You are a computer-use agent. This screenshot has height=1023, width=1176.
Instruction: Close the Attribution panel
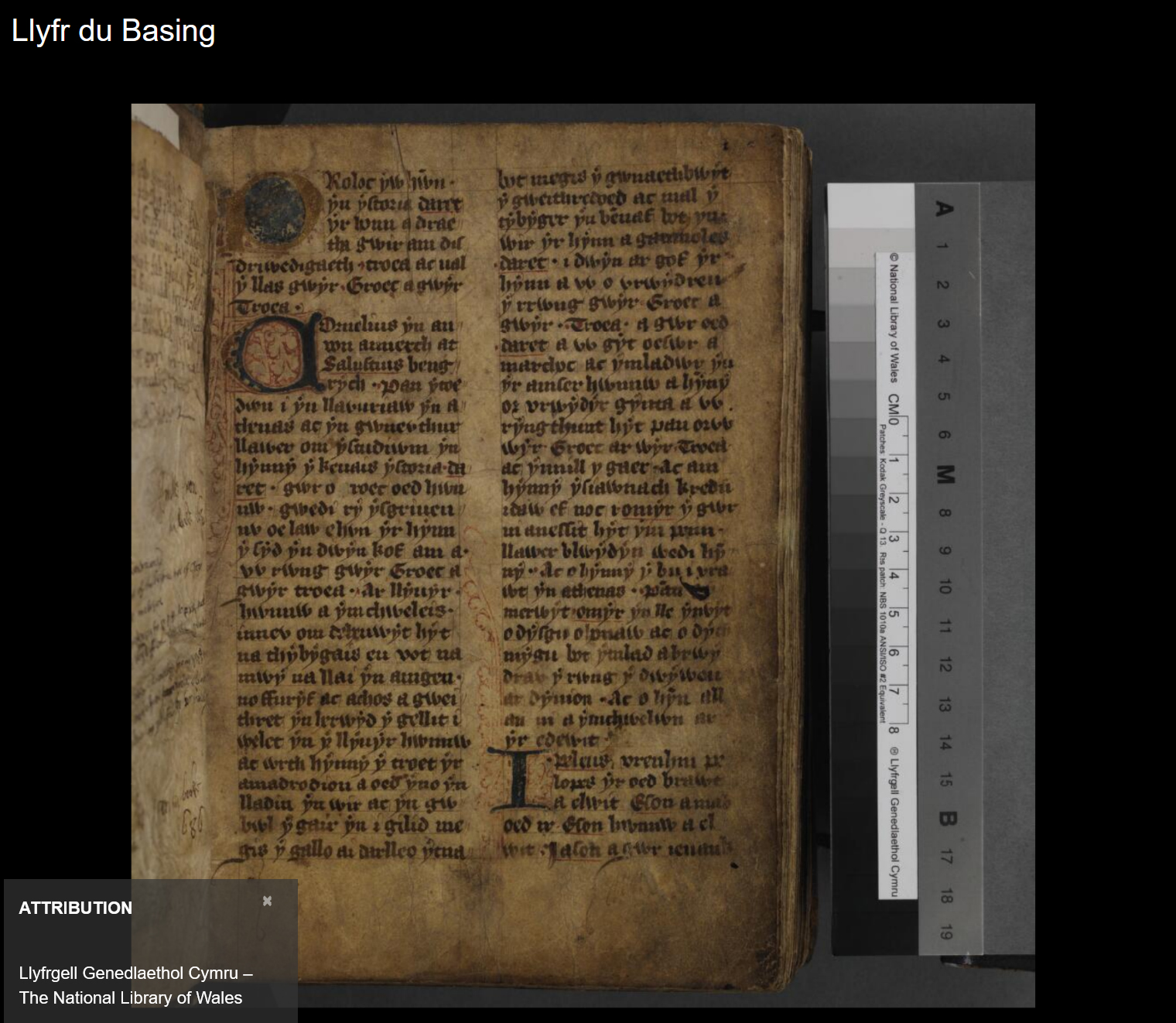267,901
